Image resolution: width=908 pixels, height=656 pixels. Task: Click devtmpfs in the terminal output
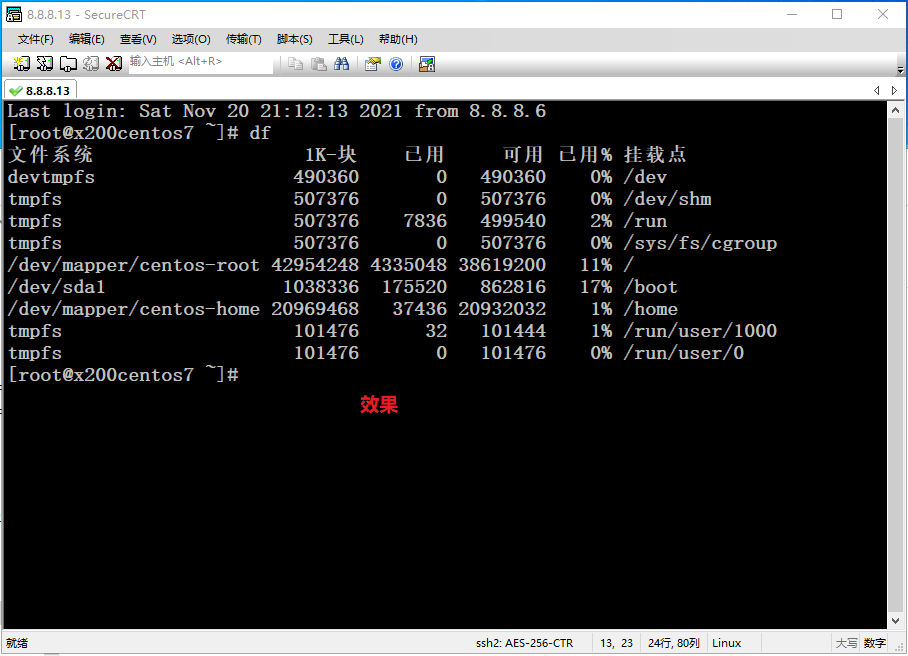[52, 177]
